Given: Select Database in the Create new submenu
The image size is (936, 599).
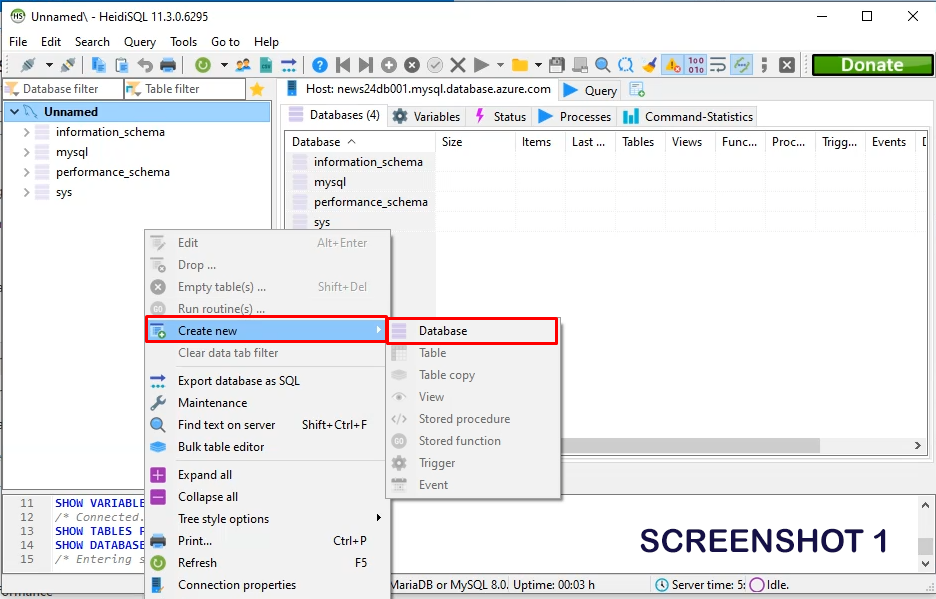Looking at the screenshot, I should tap(443, 331).
